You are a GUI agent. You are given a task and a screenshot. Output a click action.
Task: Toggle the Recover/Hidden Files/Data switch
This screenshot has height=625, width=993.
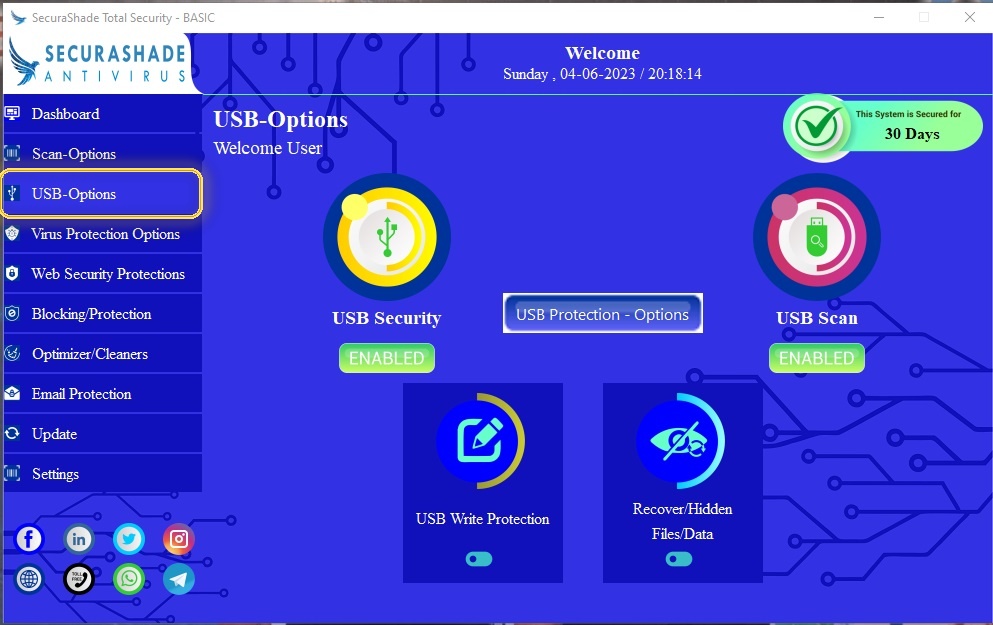(x=679, y=559)
